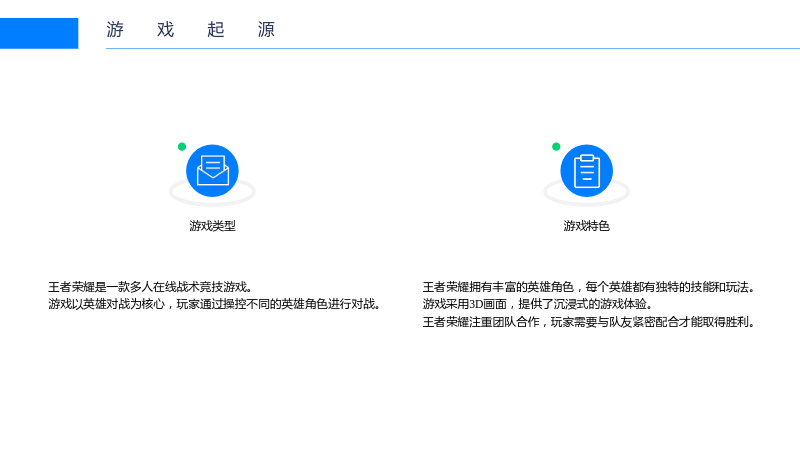Click the 游戏特色 label

click(x=586, y=226)
